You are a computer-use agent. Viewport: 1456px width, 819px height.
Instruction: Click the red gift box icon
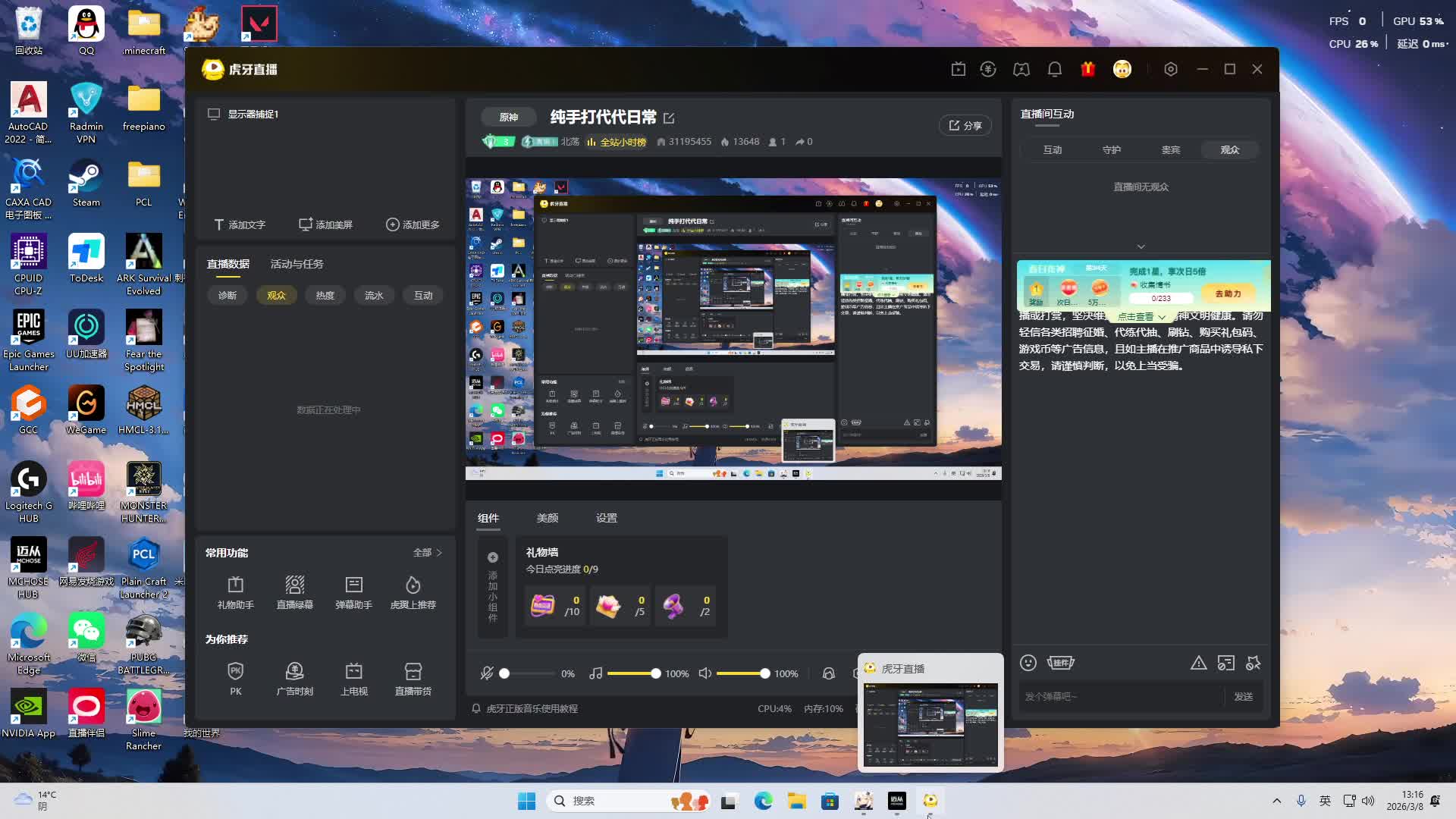coord(1087,69)
